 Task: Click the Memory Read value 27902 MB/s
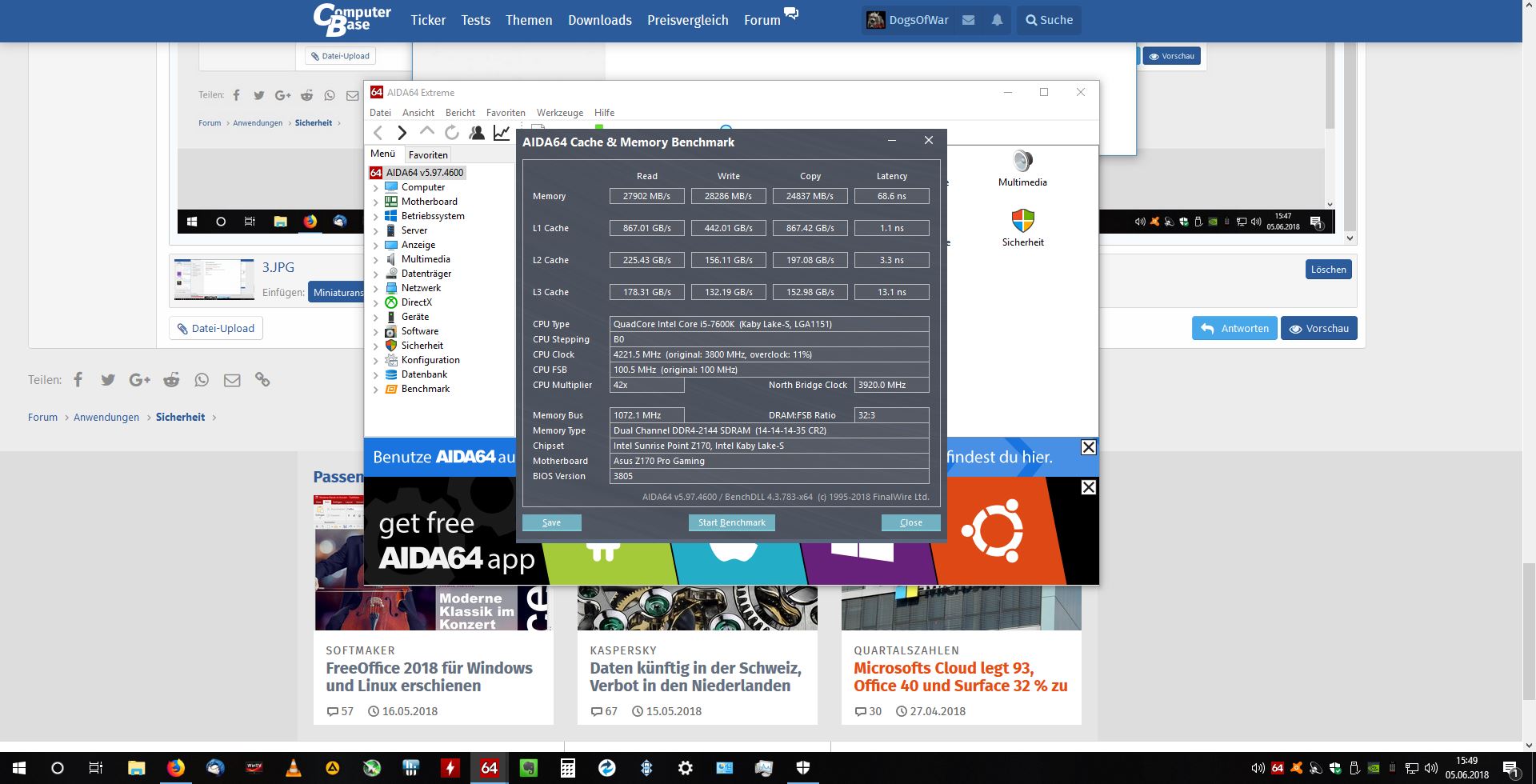(x=646, y=196)
